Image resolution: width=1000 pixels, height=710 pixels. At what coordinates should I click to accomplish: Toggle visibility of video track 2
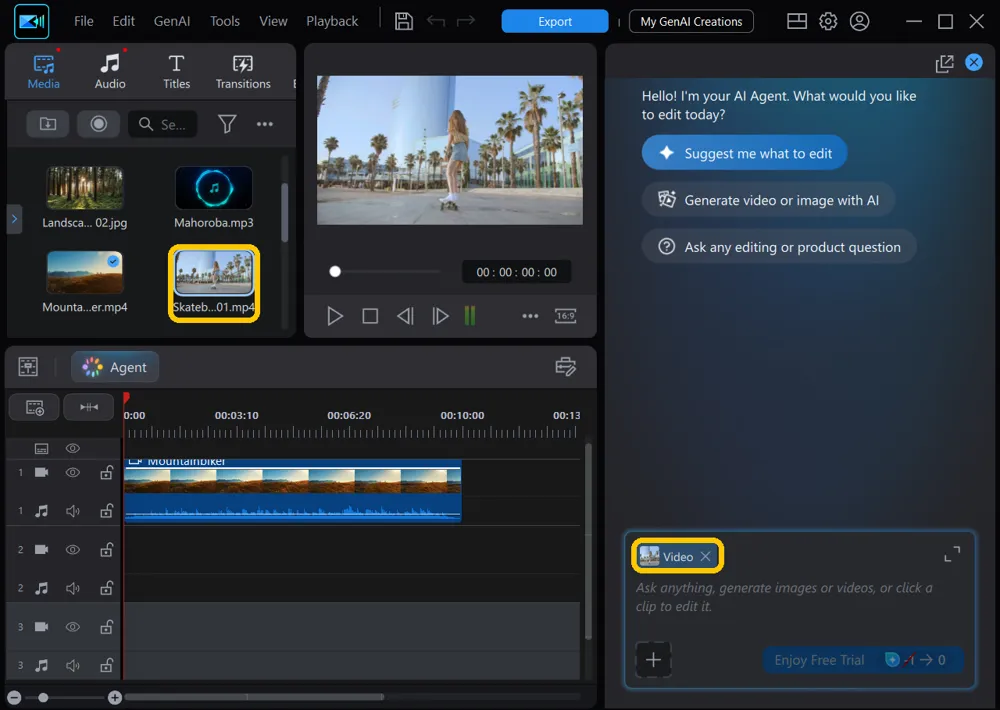73,549
